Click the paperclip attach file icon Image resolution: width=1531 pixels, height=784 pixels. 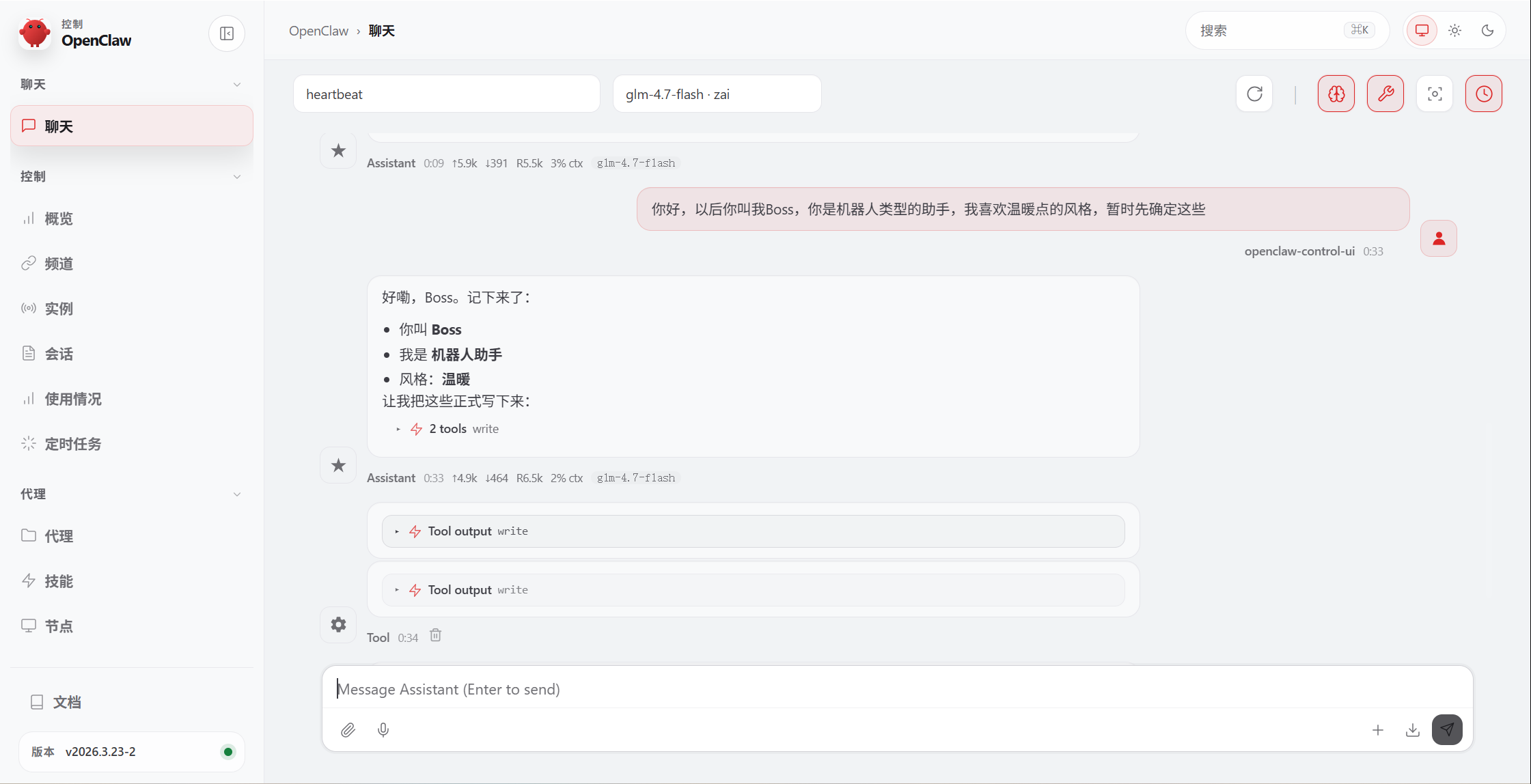point(348,730)
